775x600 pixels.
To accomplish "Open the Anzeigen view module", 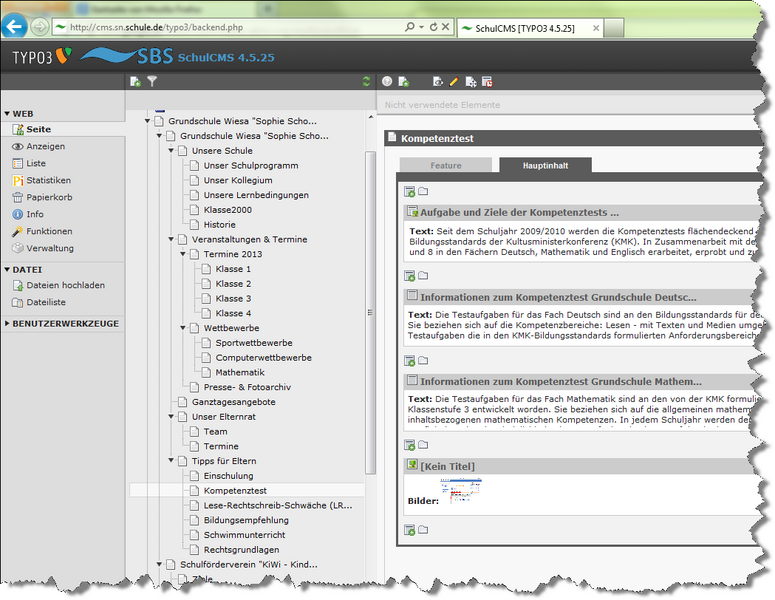I will click(45, 146).
